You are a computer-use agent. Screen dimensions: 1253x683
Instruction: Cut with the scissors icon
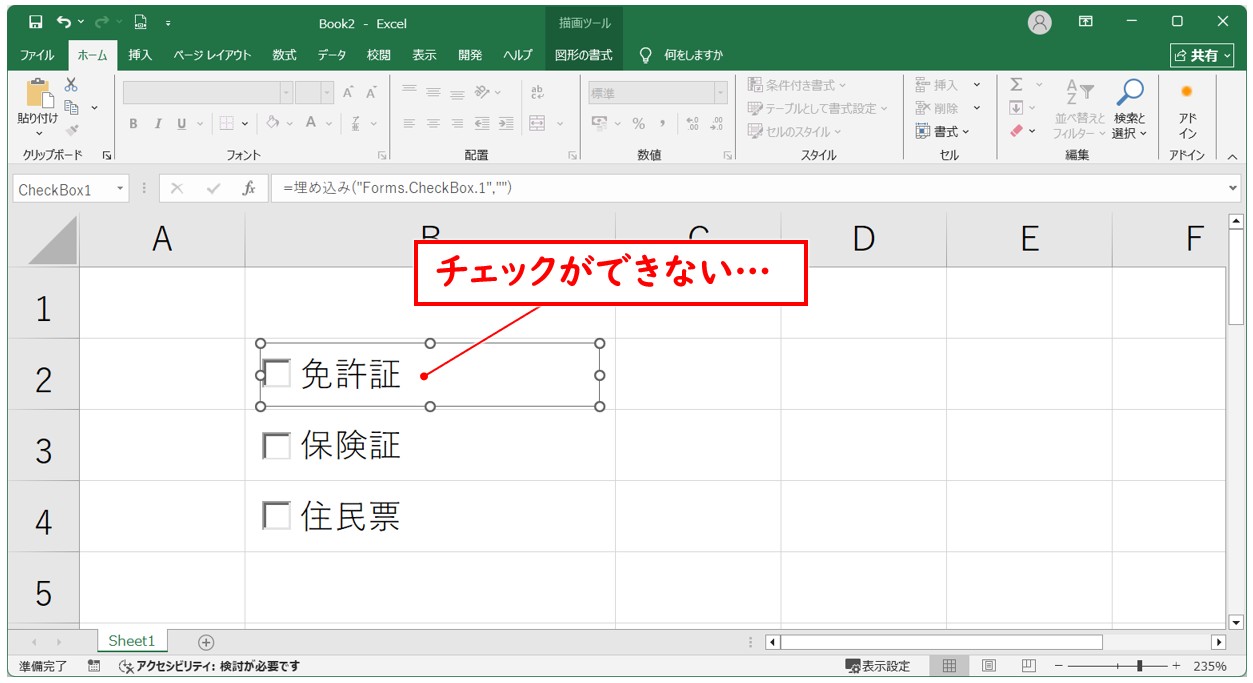click(x=71, y=85)
